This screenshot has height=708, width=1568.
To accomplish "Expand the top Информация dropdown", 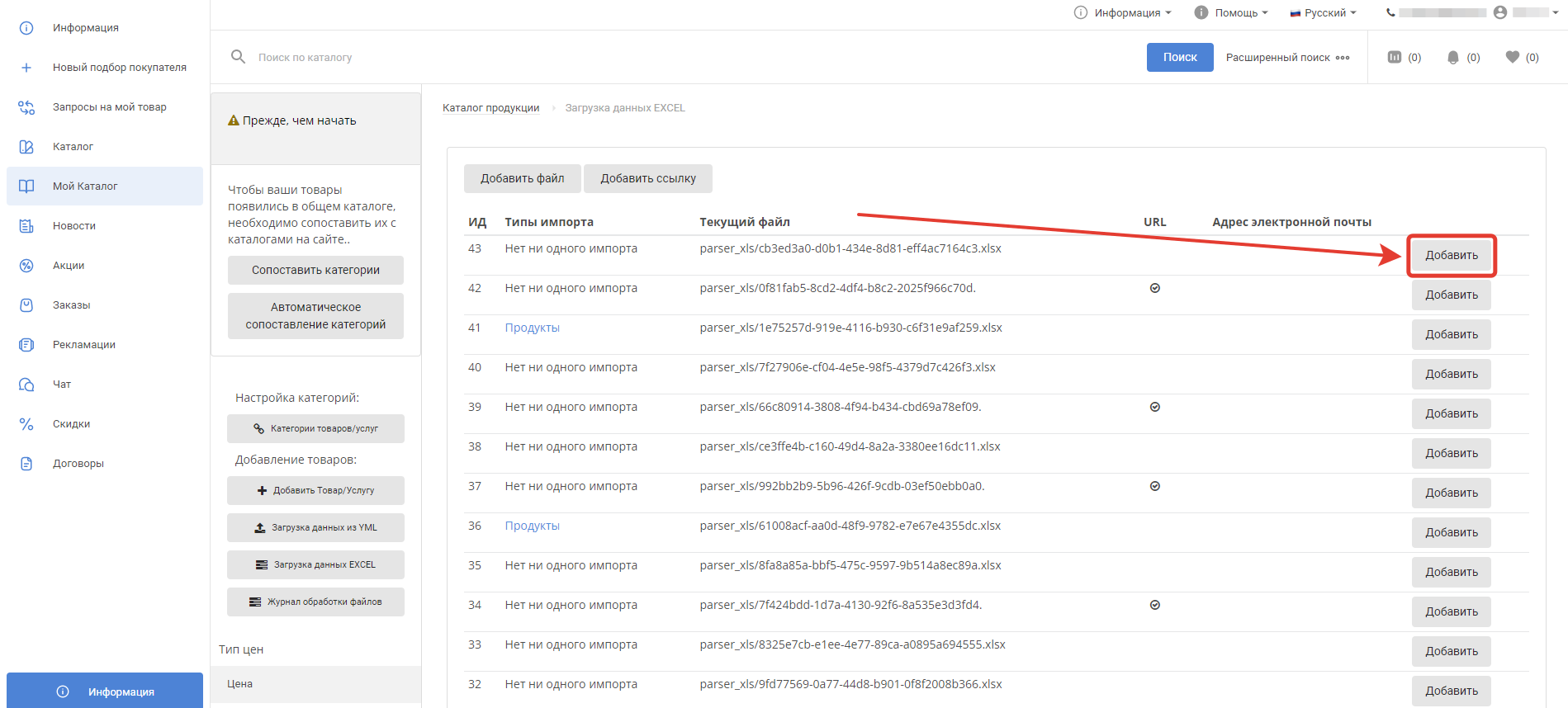I will [x=1123, y=12].
